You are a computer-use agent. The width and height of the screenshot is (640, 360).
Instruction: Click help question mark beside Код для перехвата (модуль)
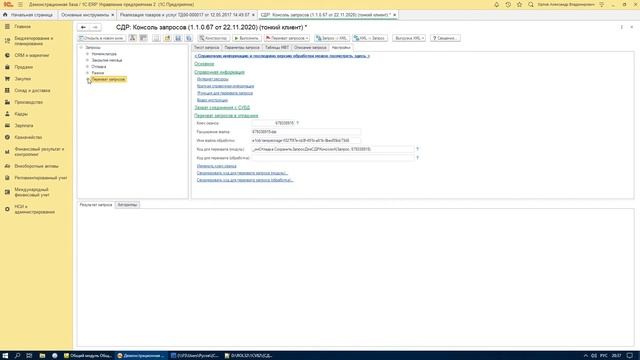click(417, 149)
